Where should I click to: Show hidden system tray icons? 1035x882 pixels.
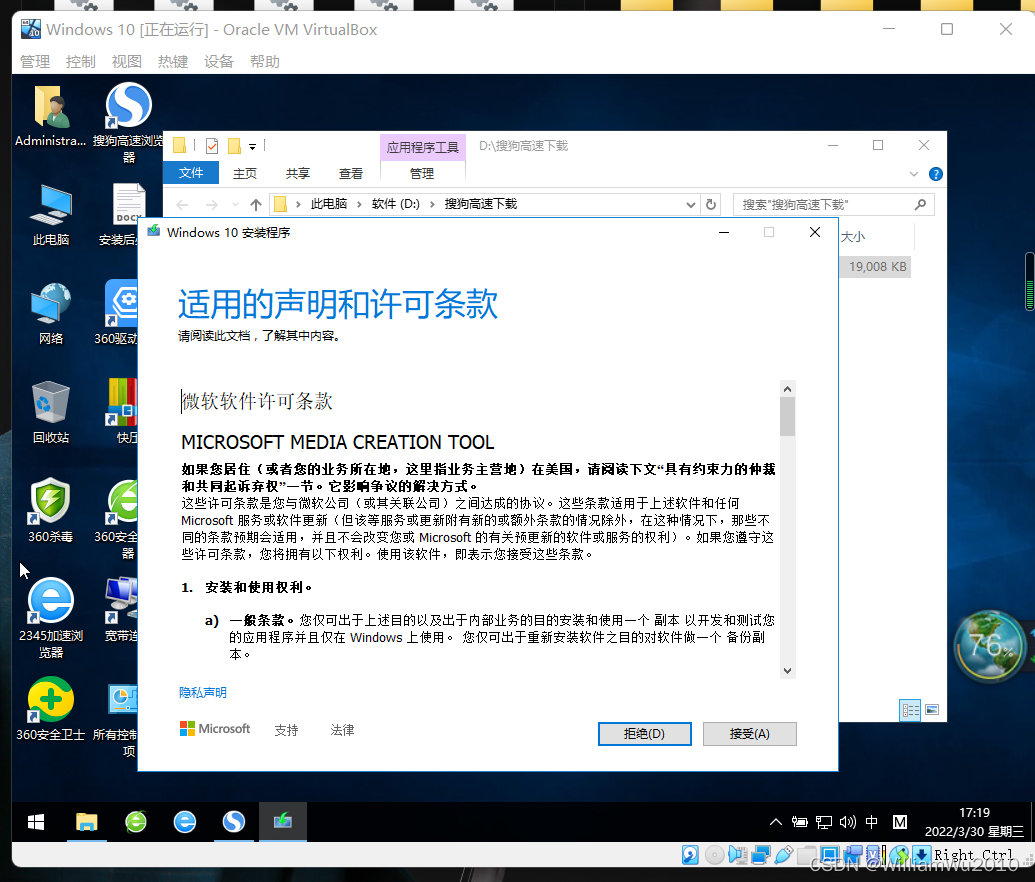776,822
